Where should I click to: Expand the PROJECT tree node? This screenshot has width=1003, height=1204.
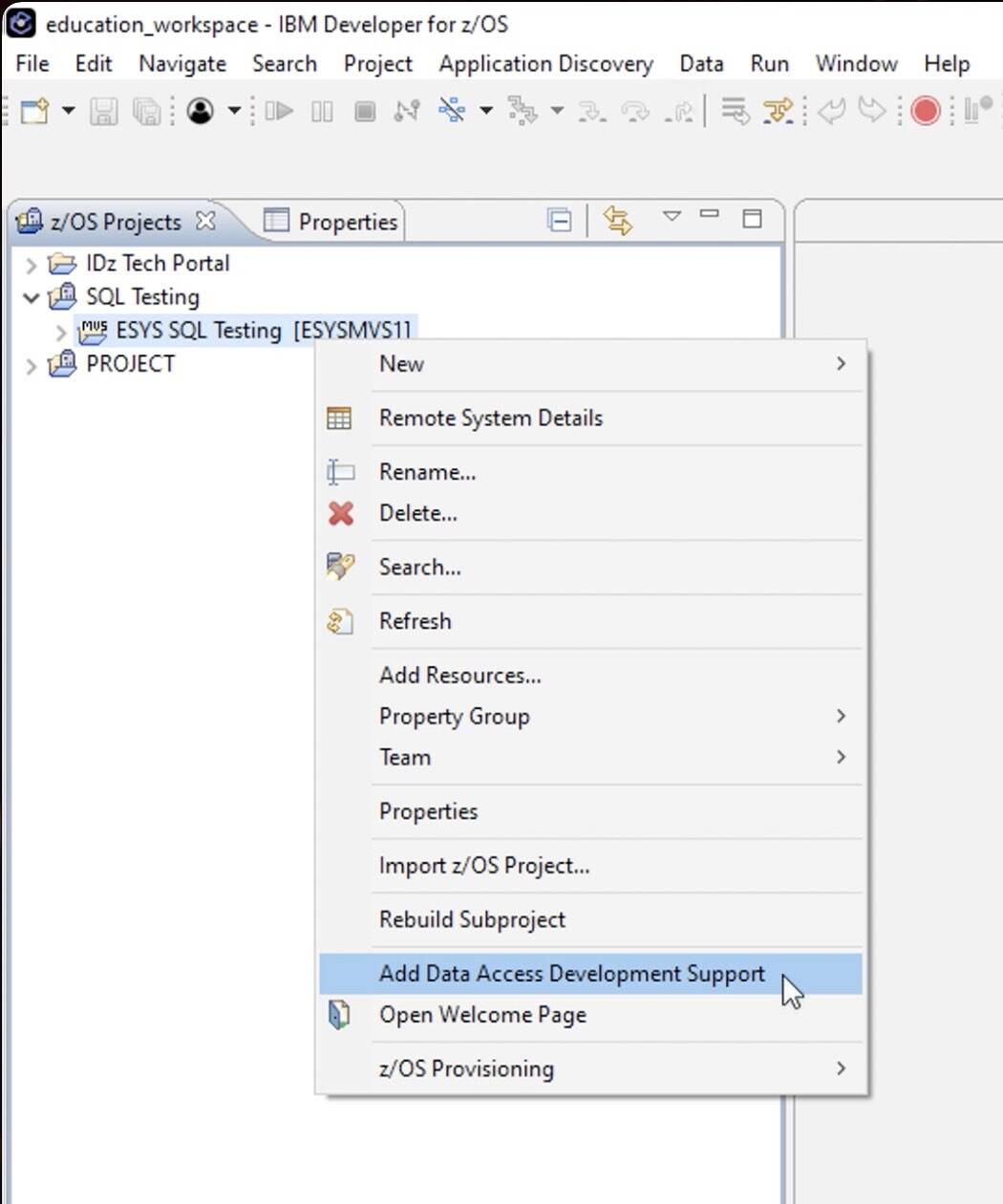point(31,366)
